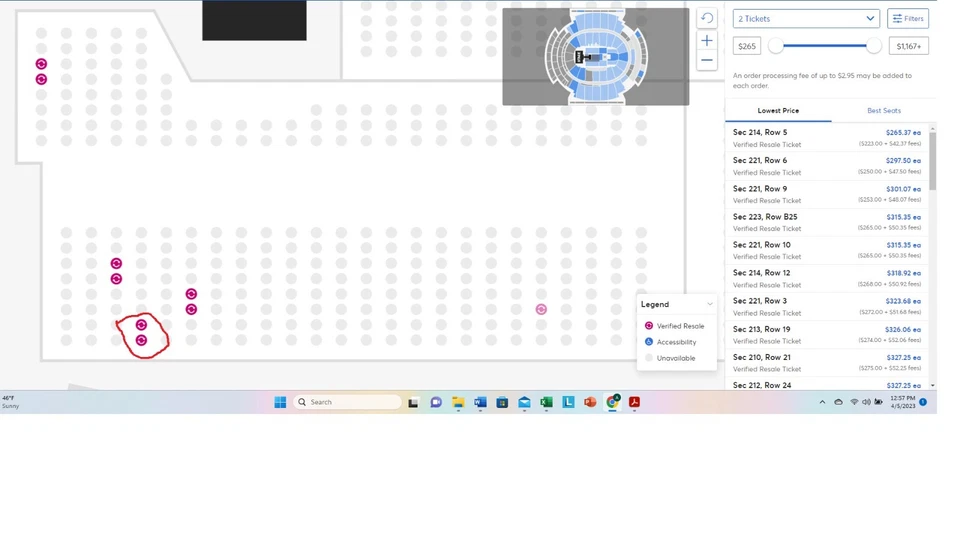Select the Sec 221, Row 10 listing
This screenshot has width=960, height=540.
pos(827,250)
